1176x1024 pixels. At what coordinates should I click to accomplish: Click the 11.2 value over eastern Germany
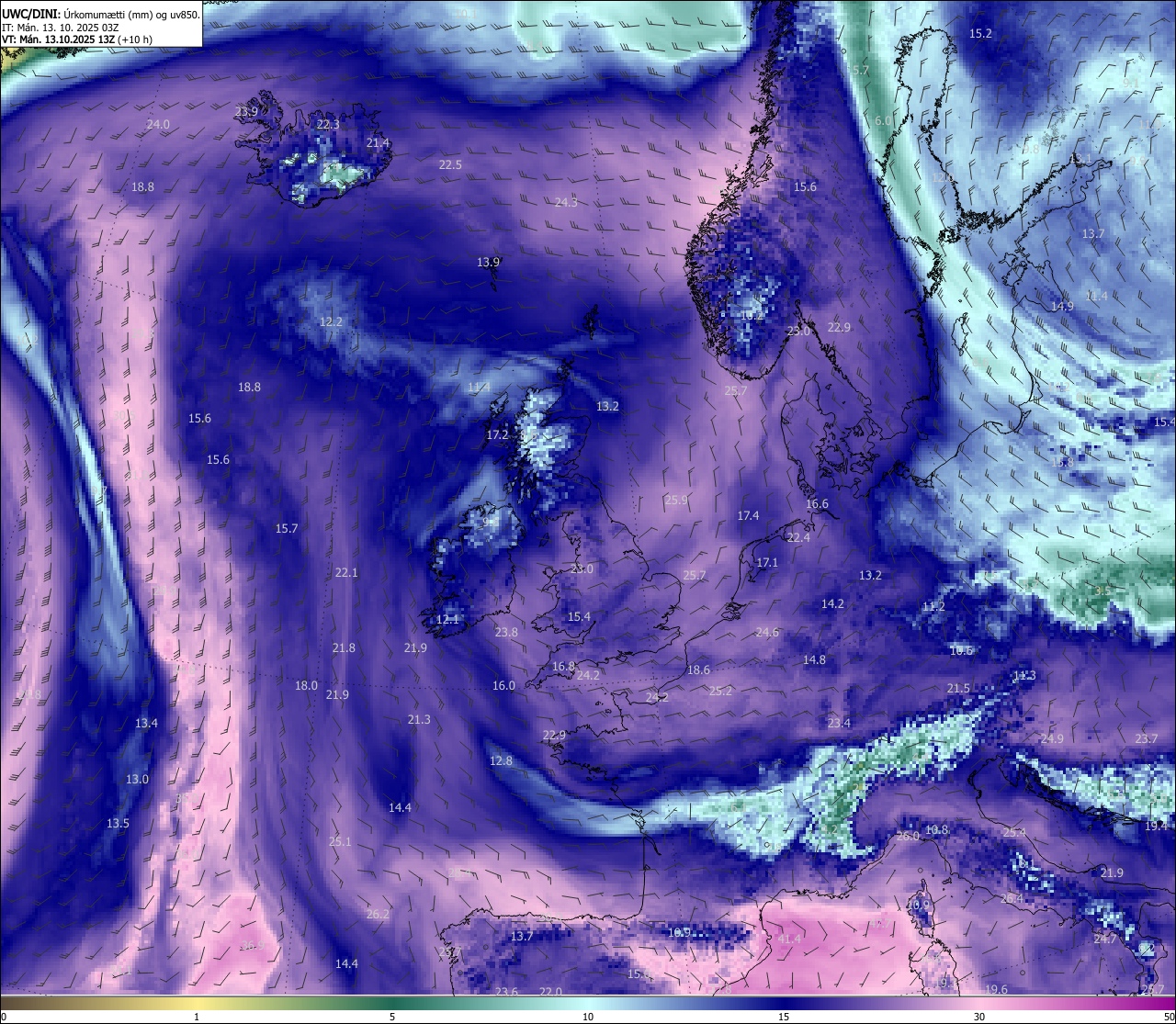click(933, 607)
